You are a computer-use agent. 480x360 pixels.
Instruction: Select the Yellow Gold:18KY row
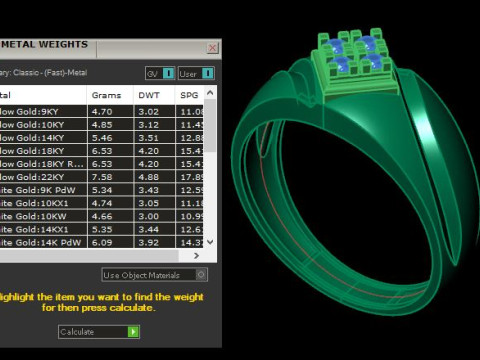pos(102,151)
